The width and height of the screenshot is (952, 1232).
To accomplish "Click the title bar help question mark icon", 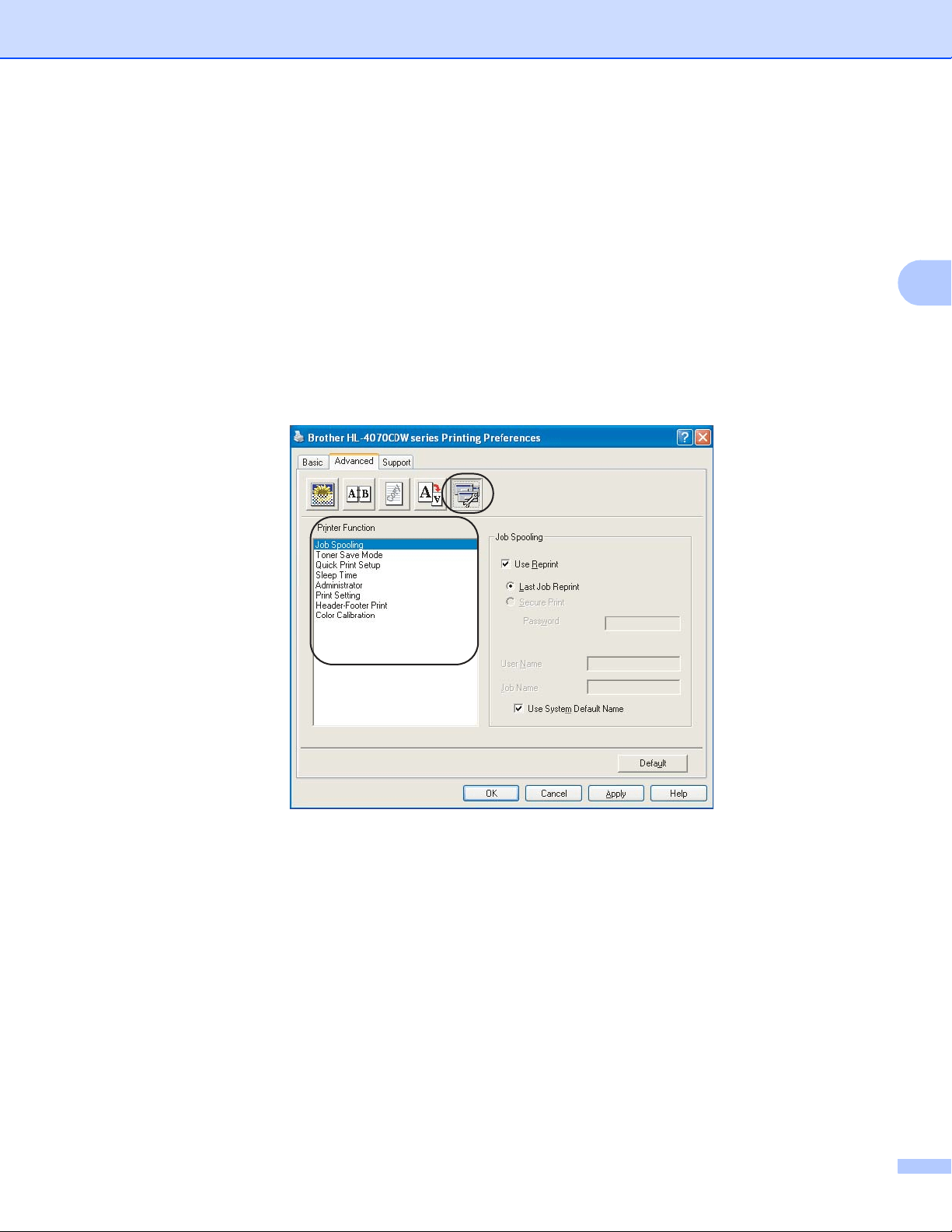I will [x=685, y=437].
